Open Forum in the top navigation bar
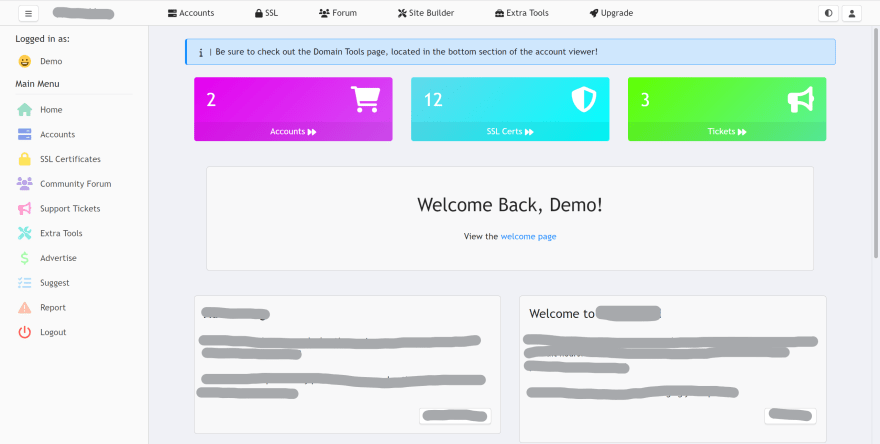Image resolution: width=880 pixels, height=444 pixels. click(x=338, y=13)
